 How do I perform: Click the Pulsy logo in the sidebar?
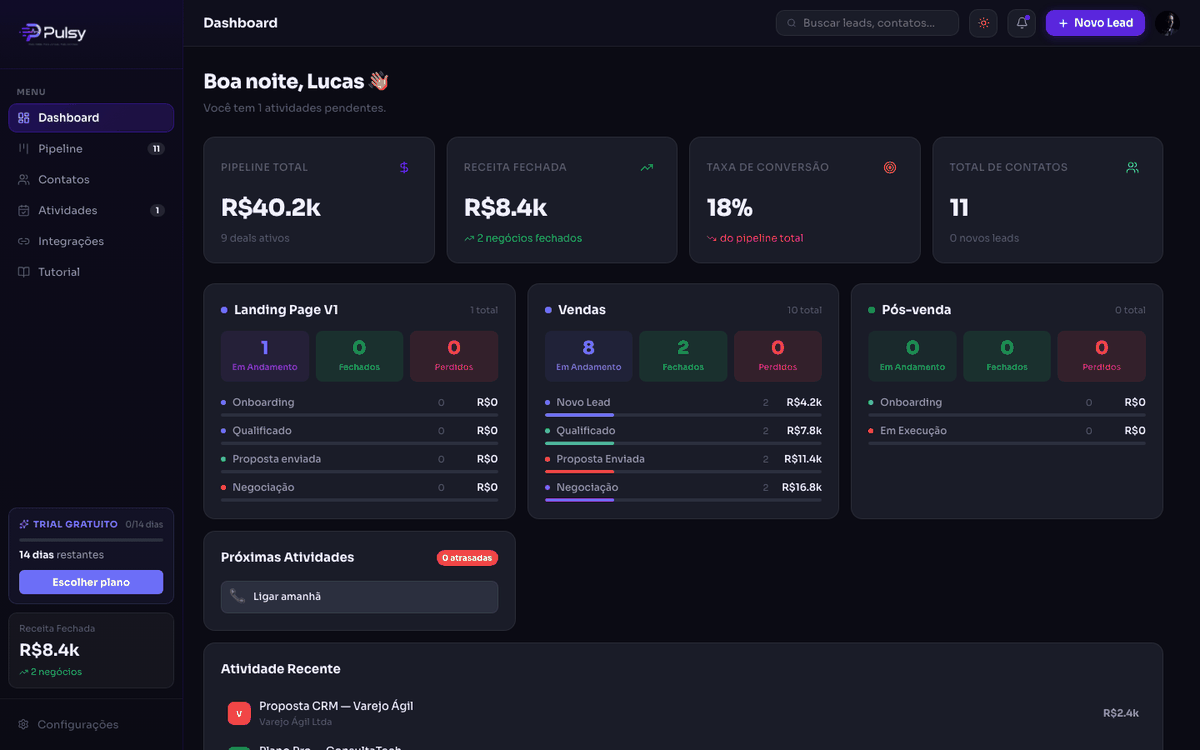point(52,33)
